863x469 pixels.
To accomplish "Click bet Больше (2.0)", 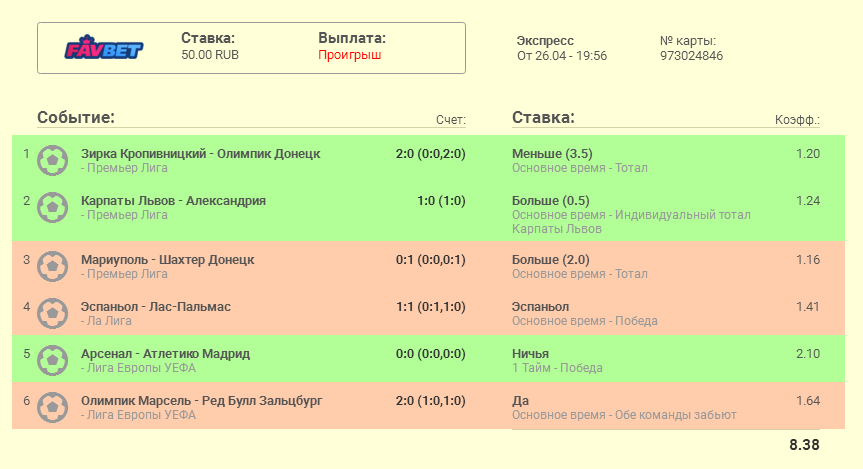I will click(550, 260).
